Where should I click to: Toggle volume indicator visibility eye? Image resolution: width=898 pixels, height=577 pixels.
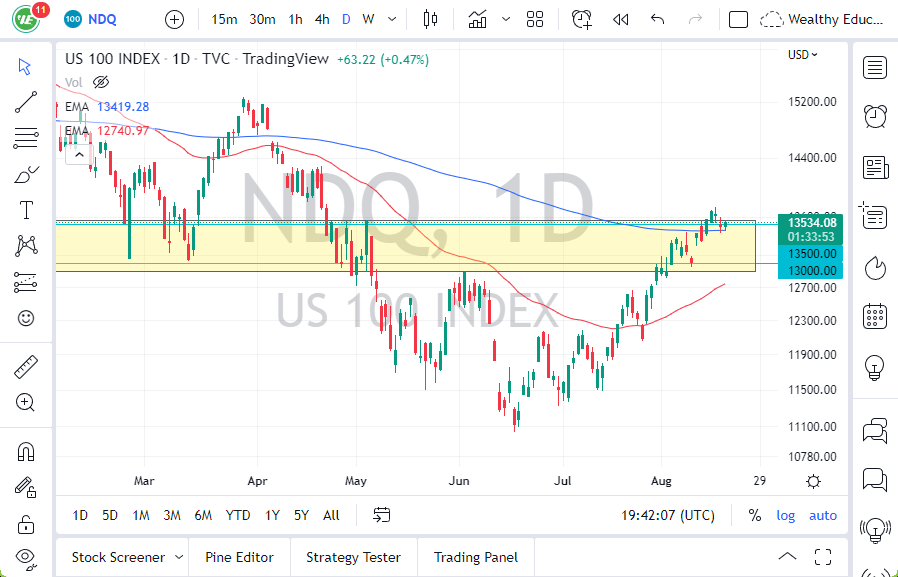tap(100, 82)
